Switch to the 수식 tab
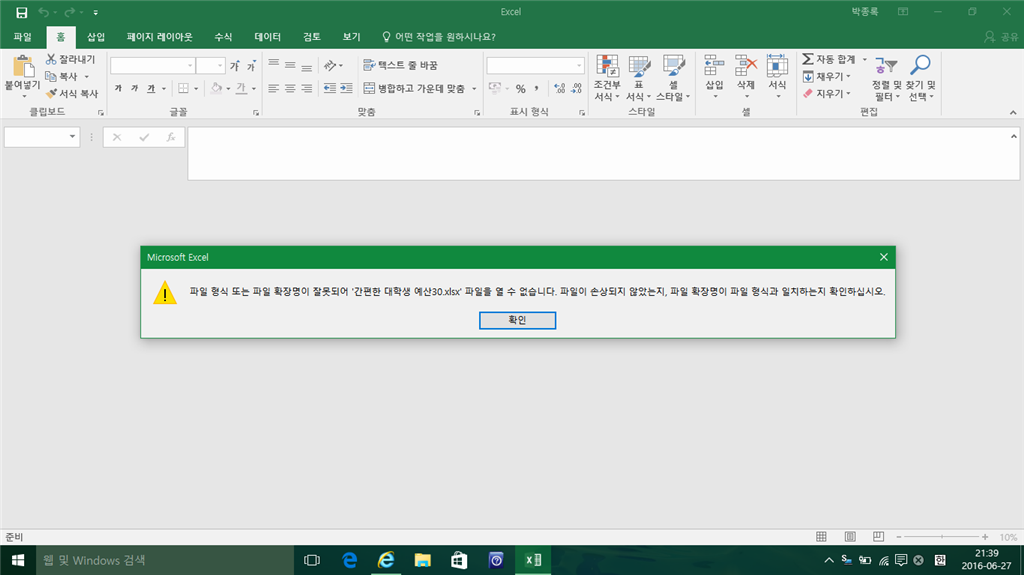The height and width of the screenshot is (575, 1024). coord(223,37)
